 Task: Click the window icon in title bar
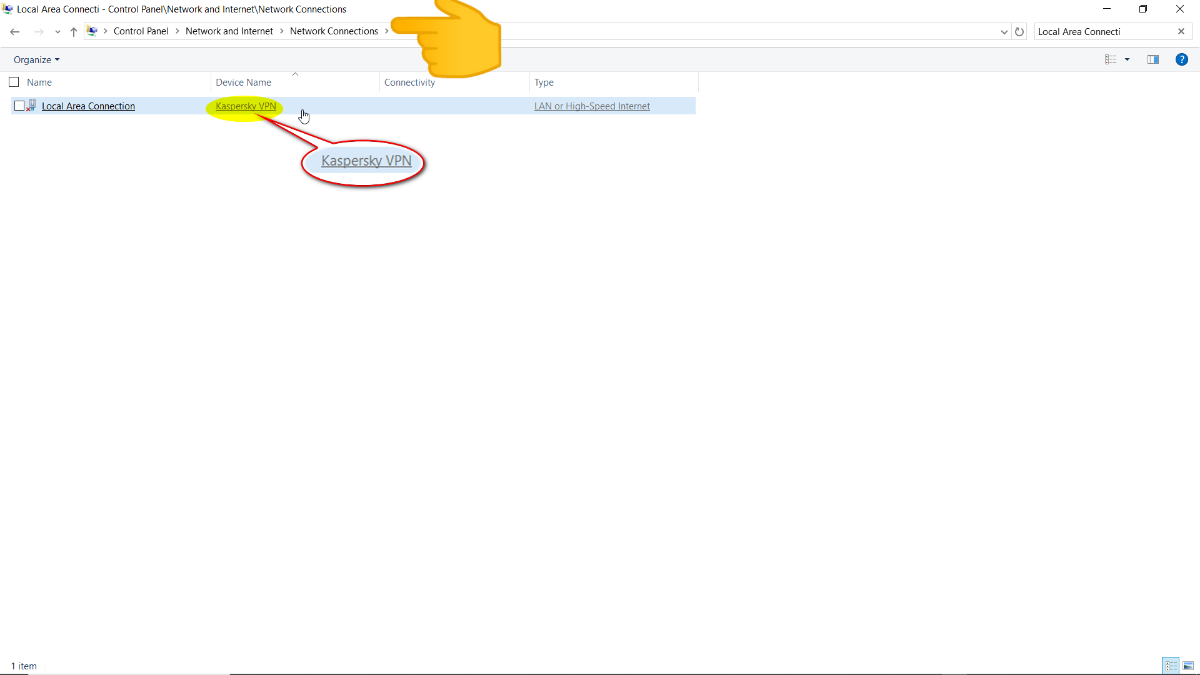point(9,9)
